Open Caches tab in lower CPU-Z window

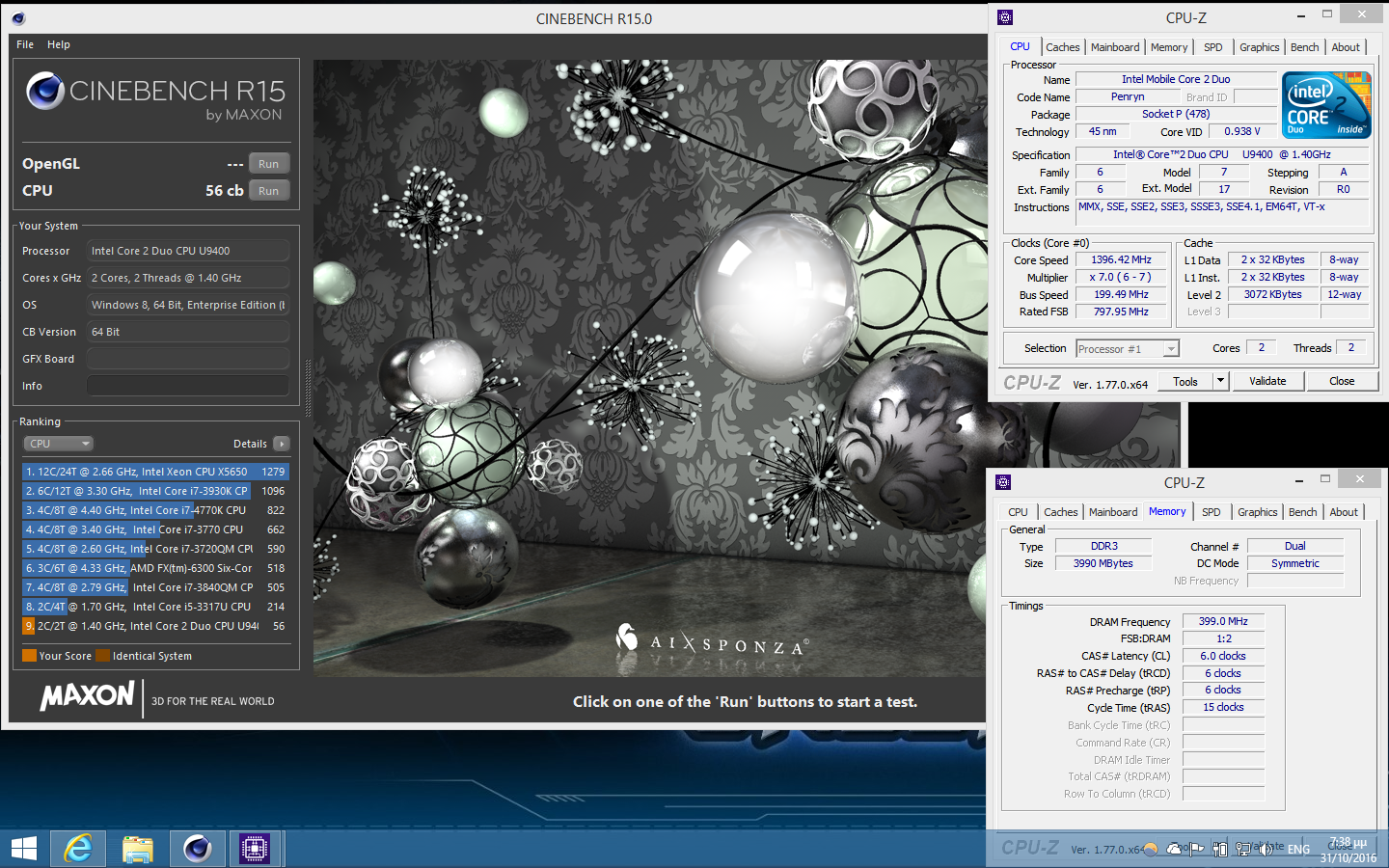(x=1061, y=512)
